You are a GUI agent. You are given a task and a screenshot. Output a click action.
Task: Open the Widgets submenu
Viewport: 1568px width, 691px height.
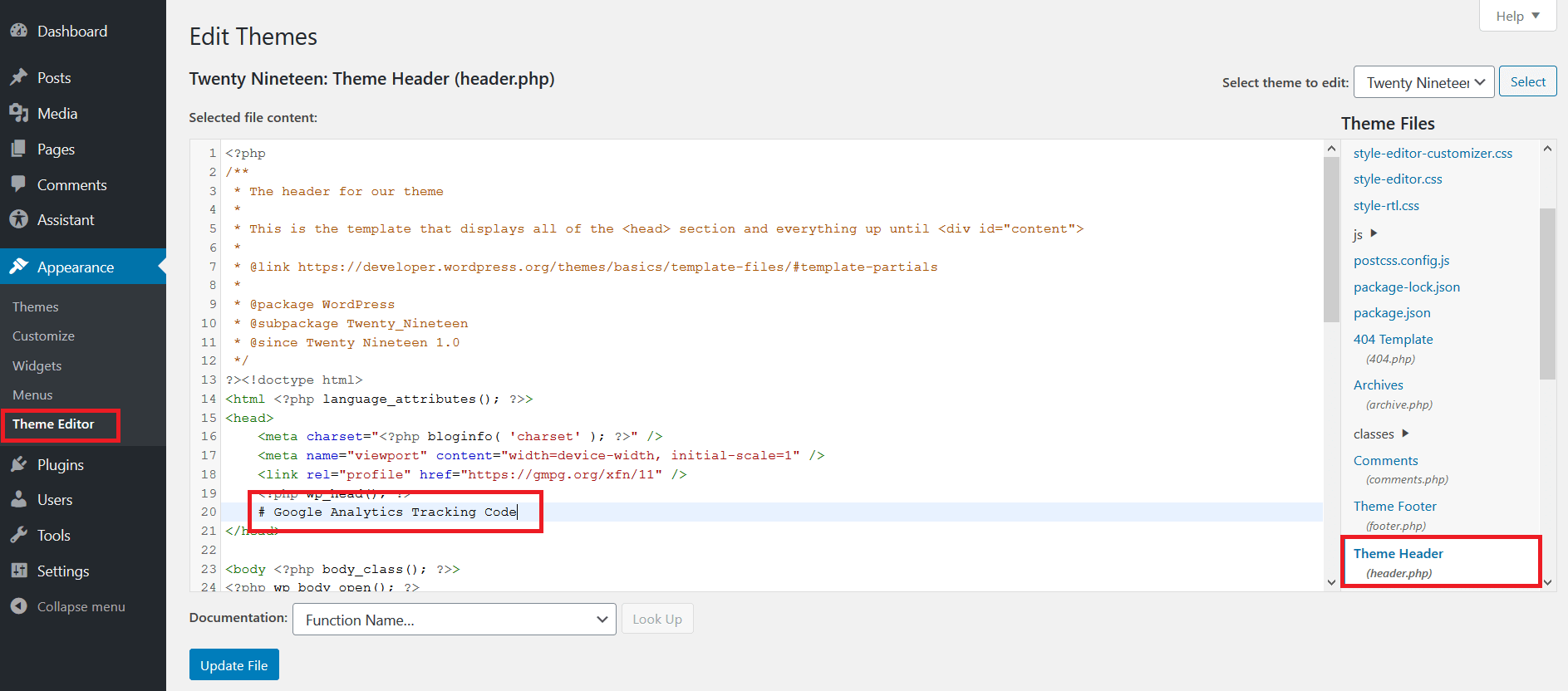37,365
